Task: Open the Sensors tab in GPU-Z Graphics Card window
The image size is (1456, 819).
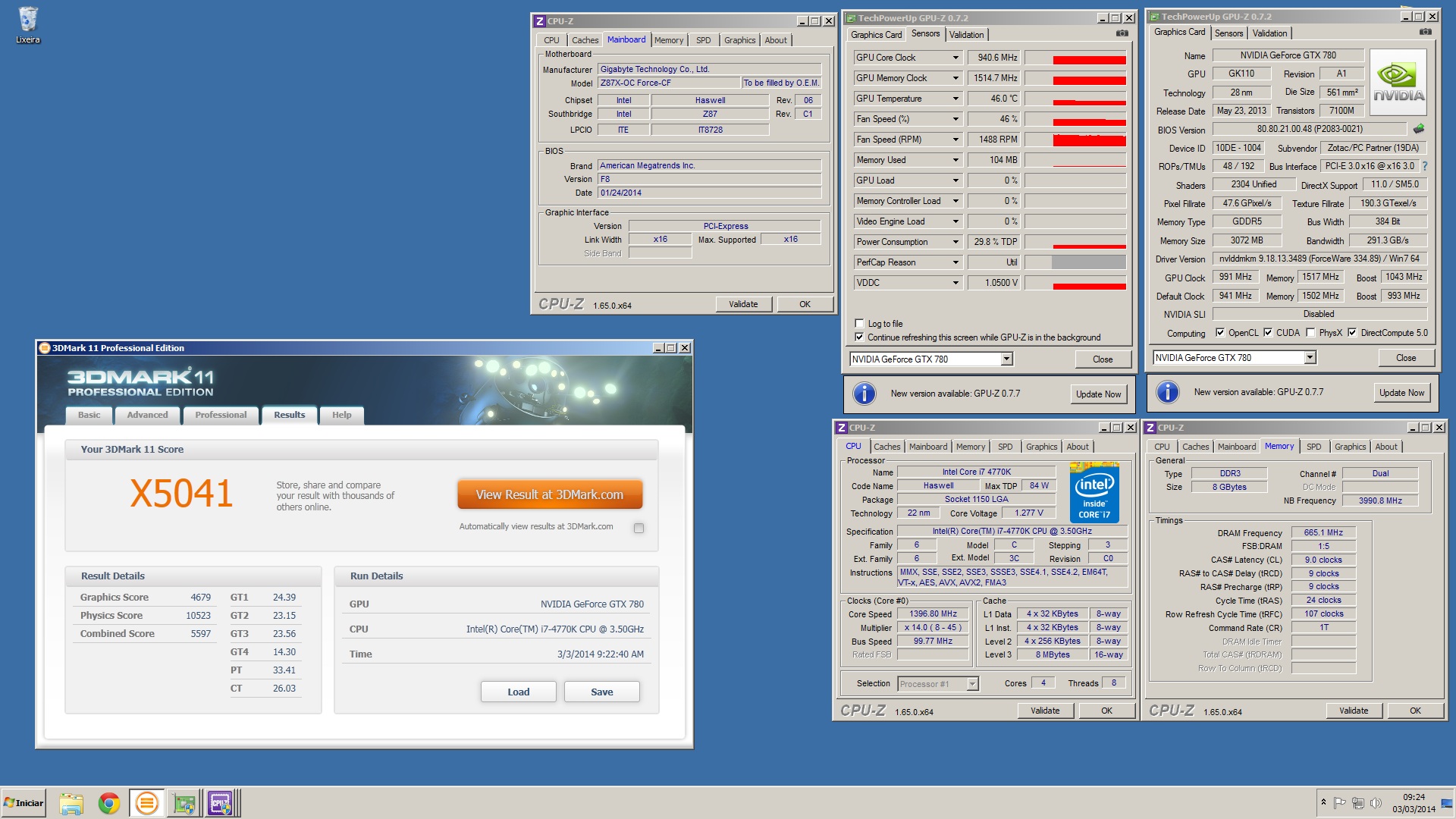Action: (1228, 33)
